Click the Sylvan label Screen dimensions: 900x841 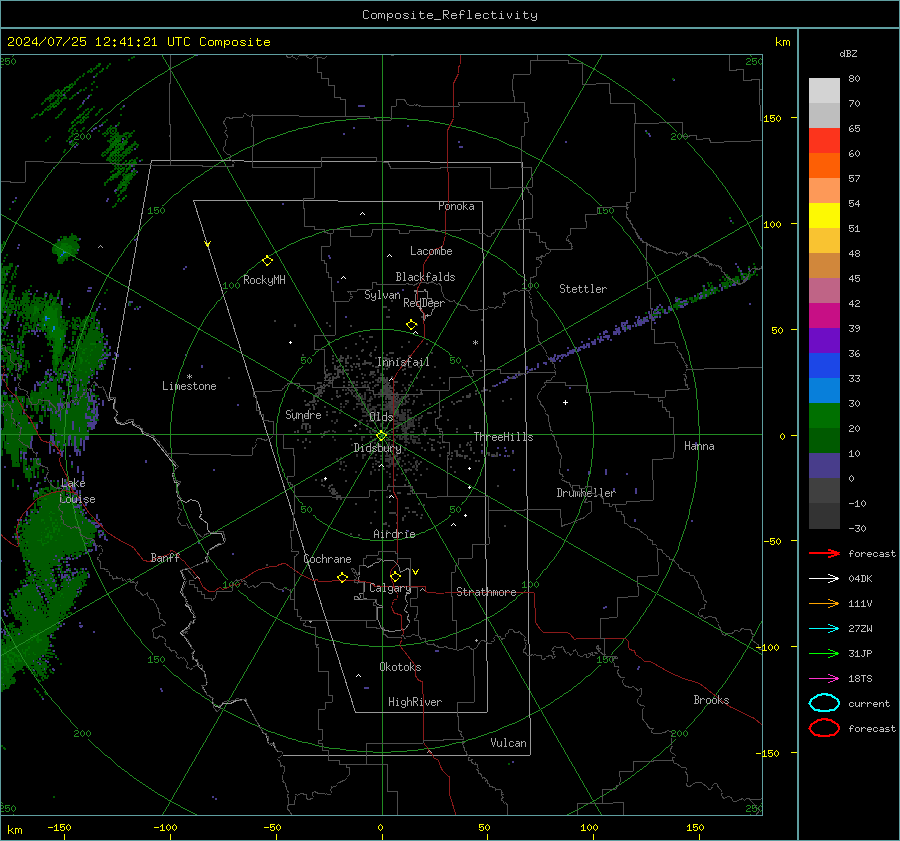pyautogui.click(x=382, y=296)
